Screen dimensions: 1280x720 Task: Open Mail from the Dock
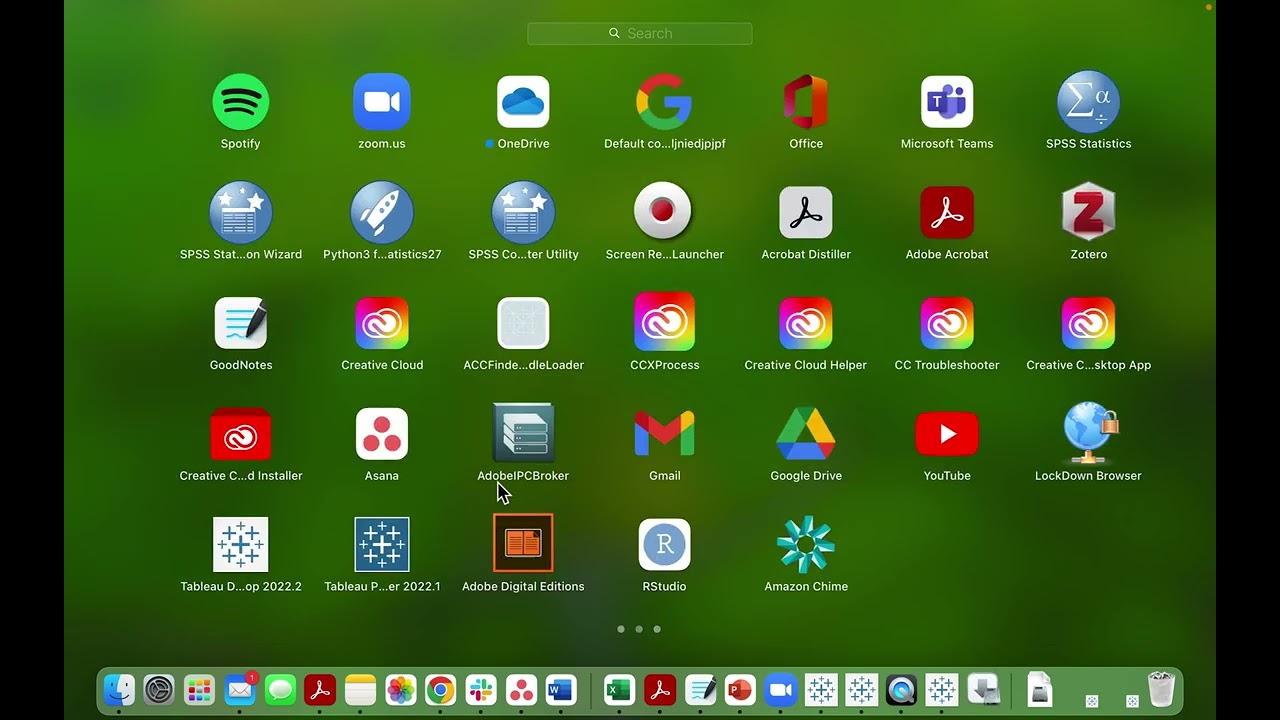[240, 690]
